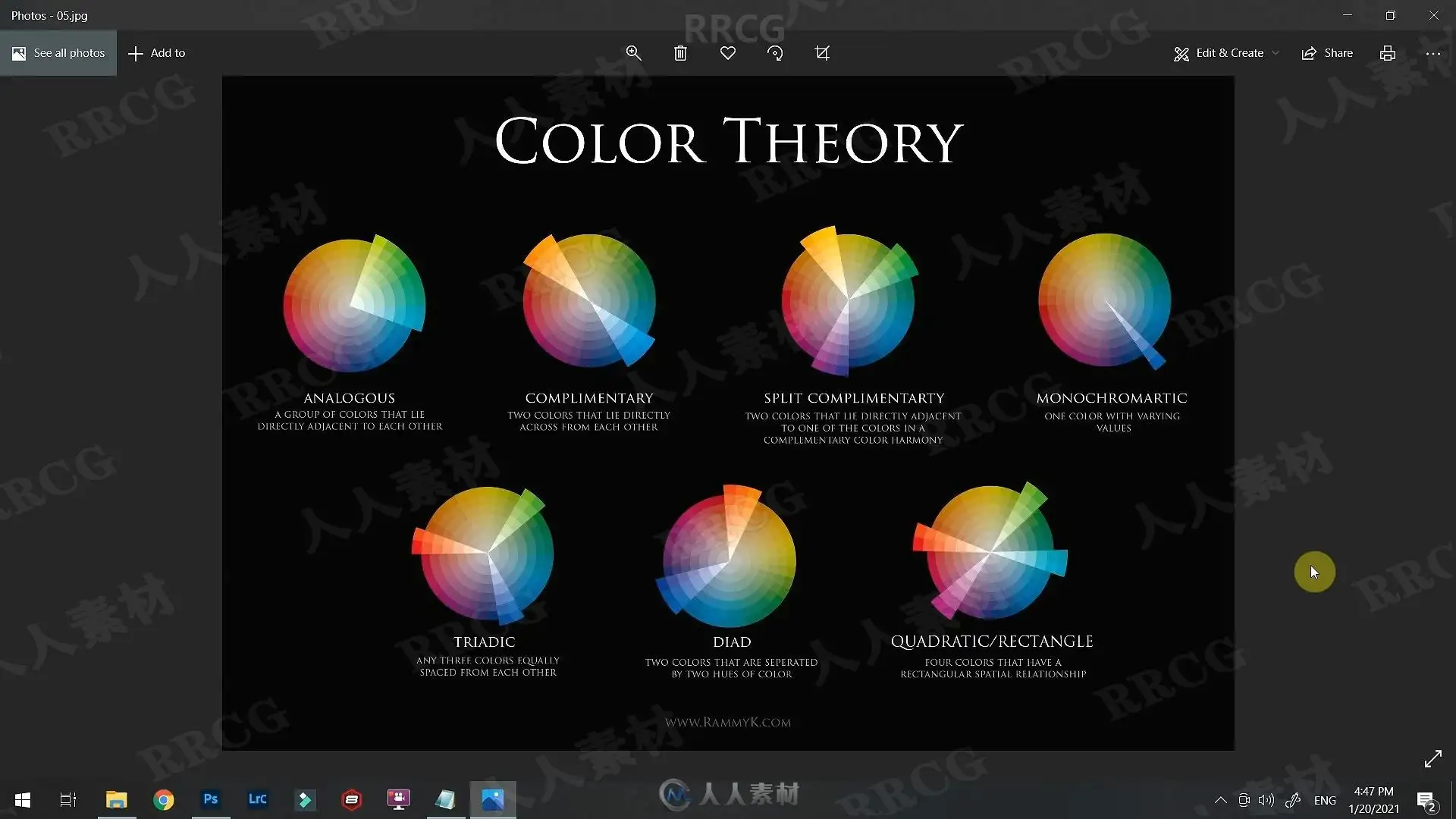Open the Add to menu
This screenshot has width=1456, height=819.
157,53
